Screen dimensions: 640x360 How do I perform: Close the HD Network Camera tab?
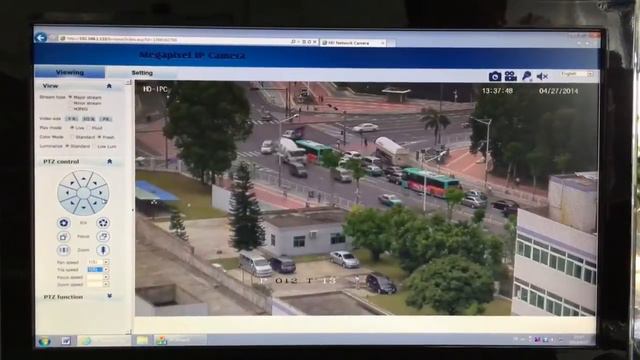(x=383, y=43)
